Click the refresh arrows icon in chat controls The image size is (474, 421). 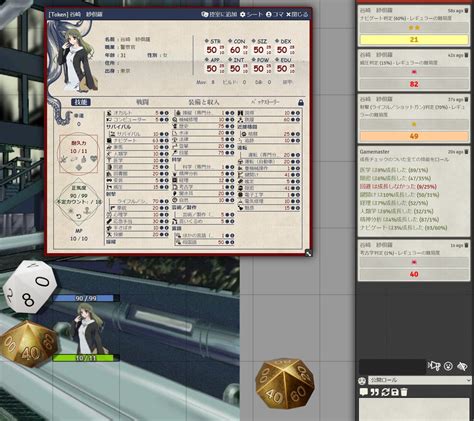[385, 392]
